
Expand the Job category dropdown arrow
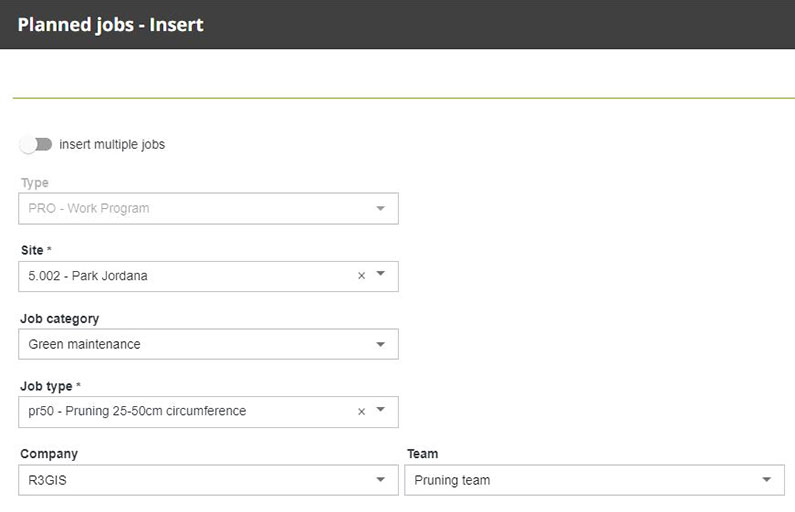pos(381,344)
